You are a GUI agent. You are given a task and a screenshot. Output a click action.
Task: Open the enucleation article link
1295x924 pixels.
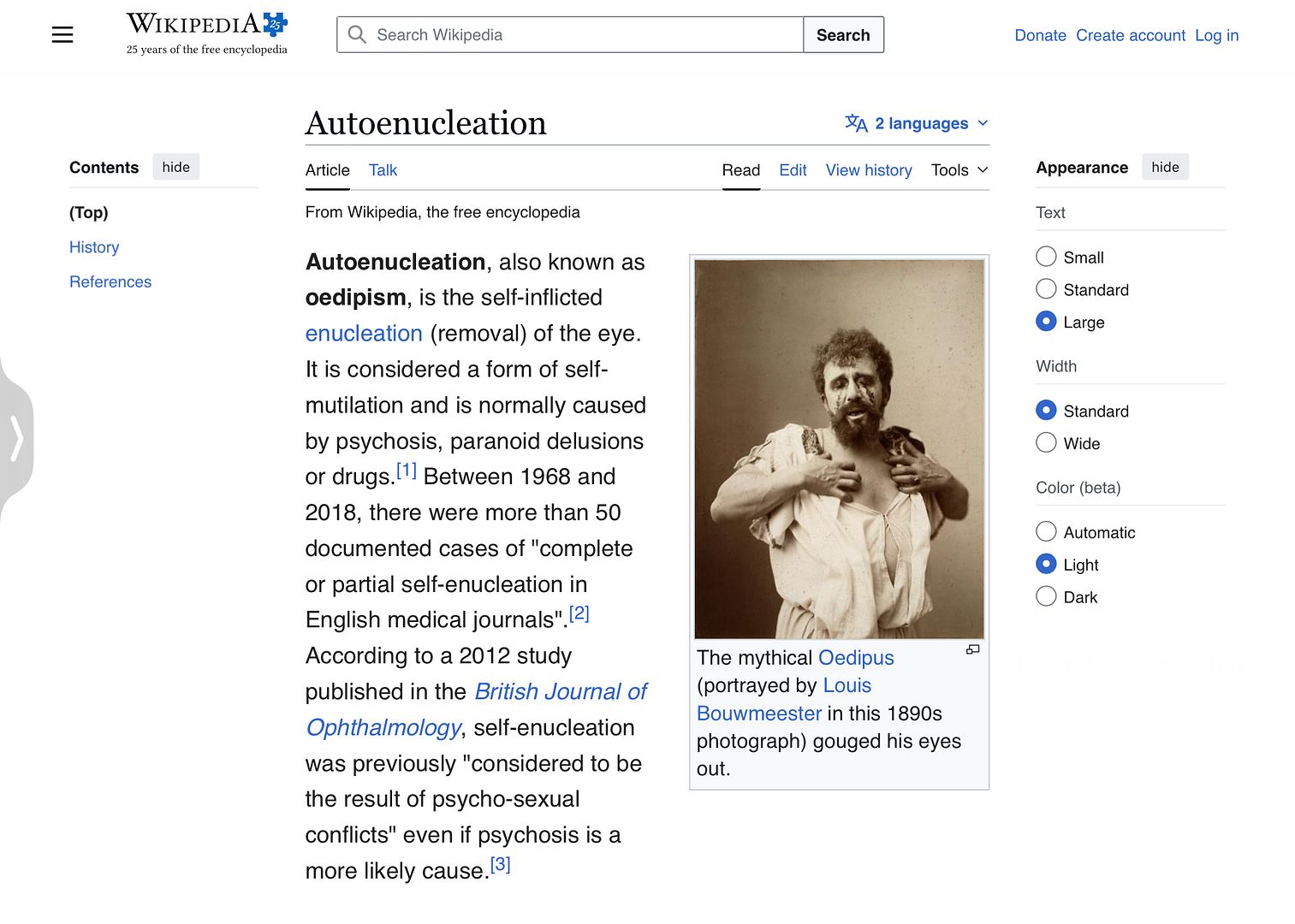pyautogui.click(x=364, y=334)
